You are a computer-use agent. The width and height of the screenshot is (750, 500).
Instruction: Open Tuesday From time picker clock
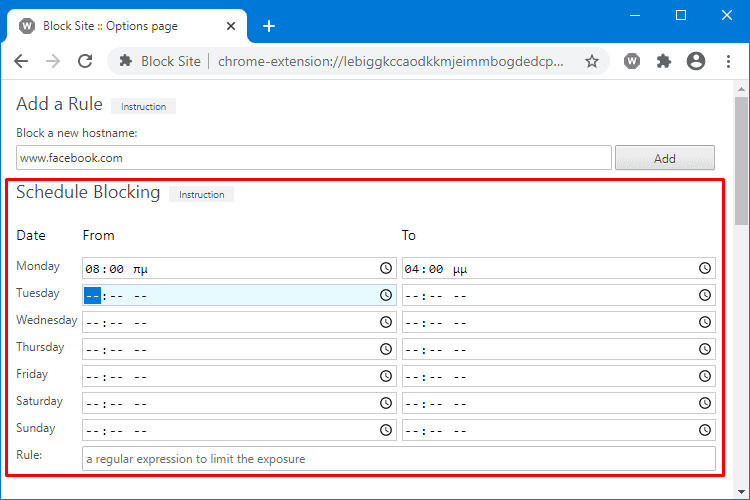386,295
